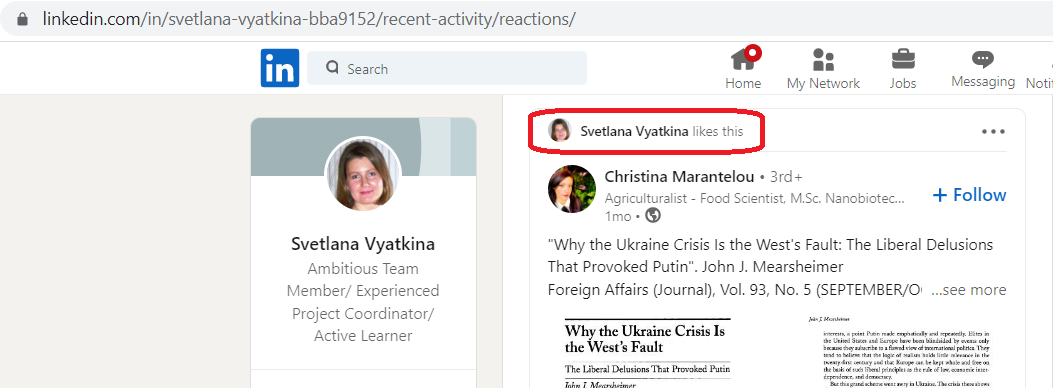Open the Jobs briefcase icon

[x=903, y=60]
